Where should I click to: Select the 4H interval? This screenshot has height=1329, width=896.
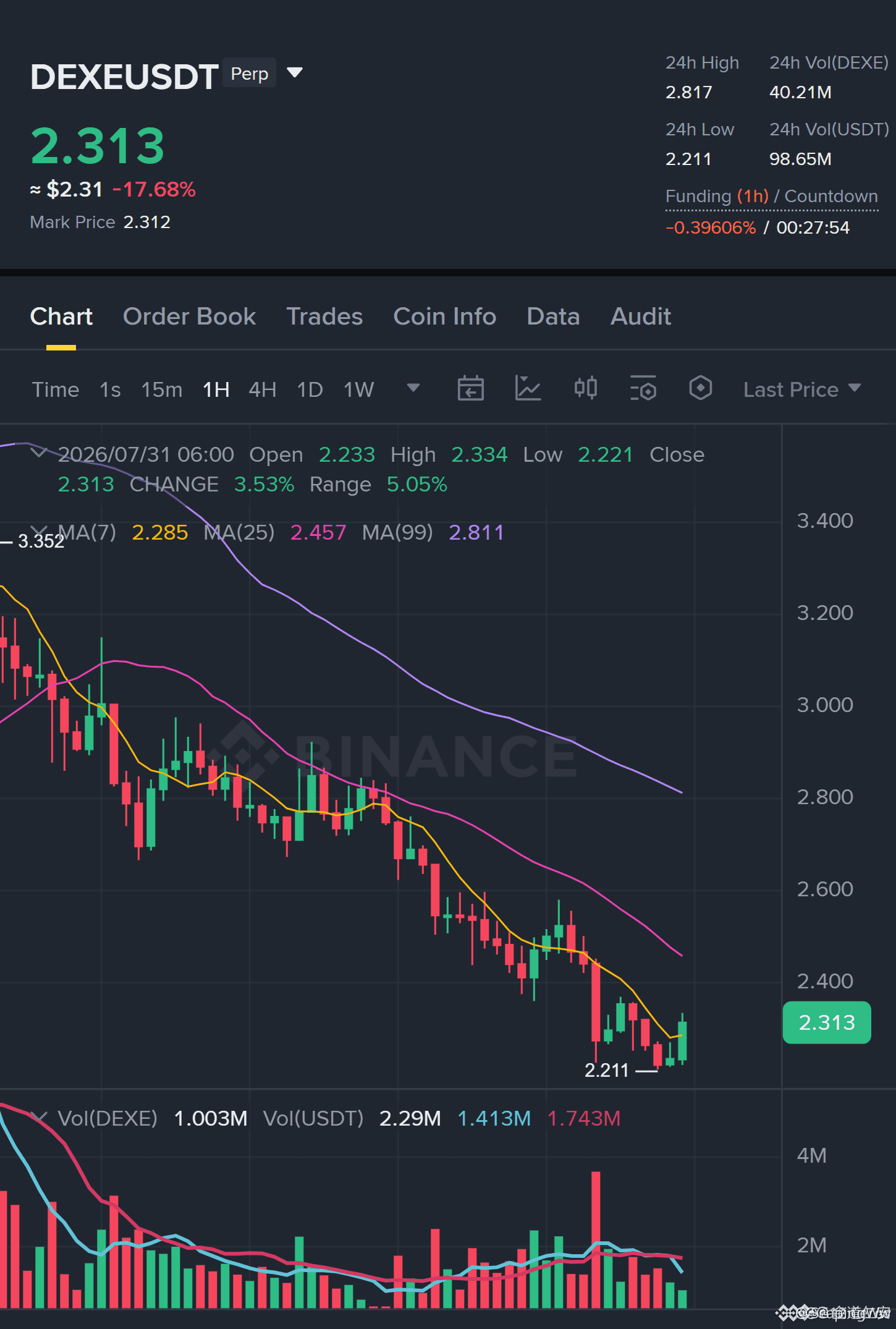coord(262,389)
